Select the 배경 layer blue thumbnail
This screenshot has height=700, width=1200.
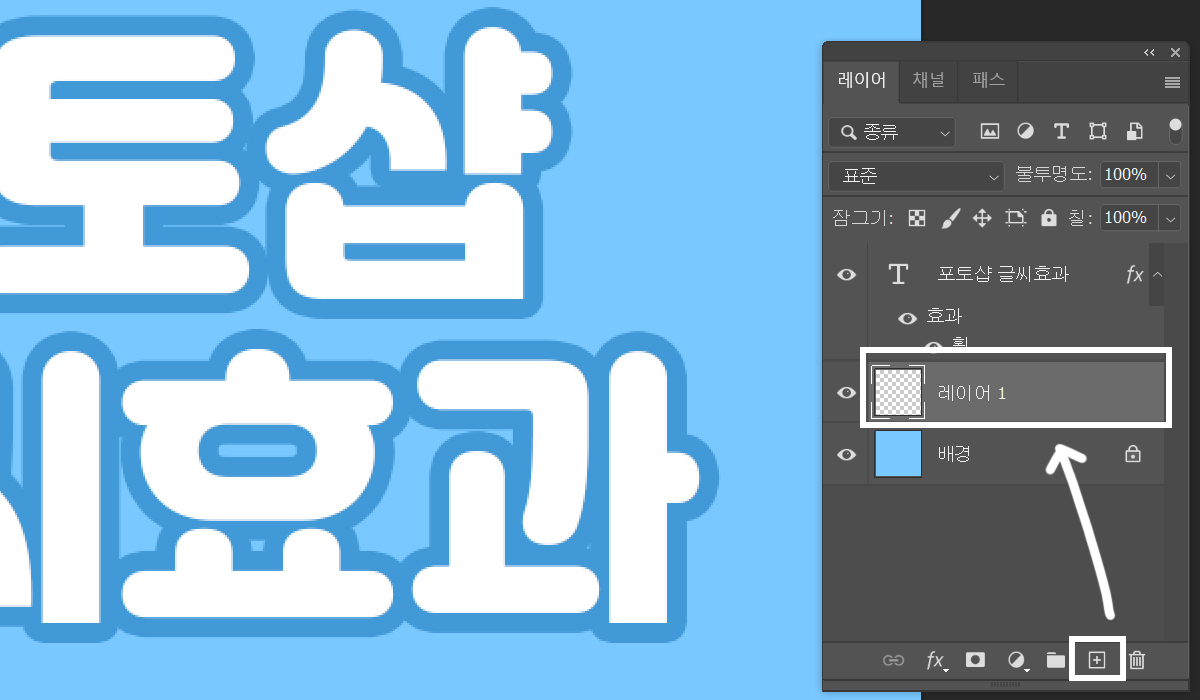(x=898, y=454)
